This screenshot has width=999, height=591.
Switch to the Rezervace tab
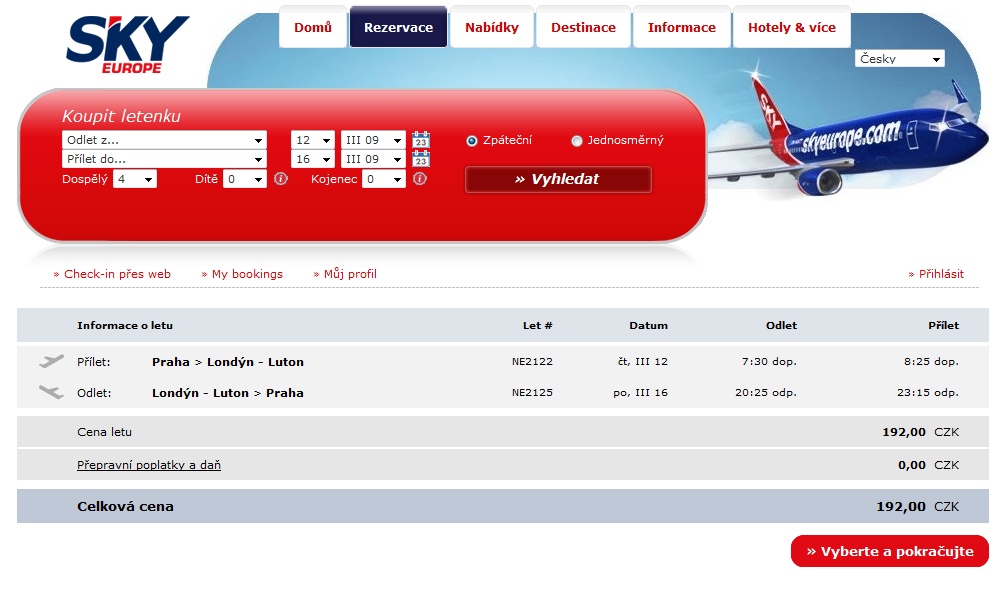coord(398,27)
